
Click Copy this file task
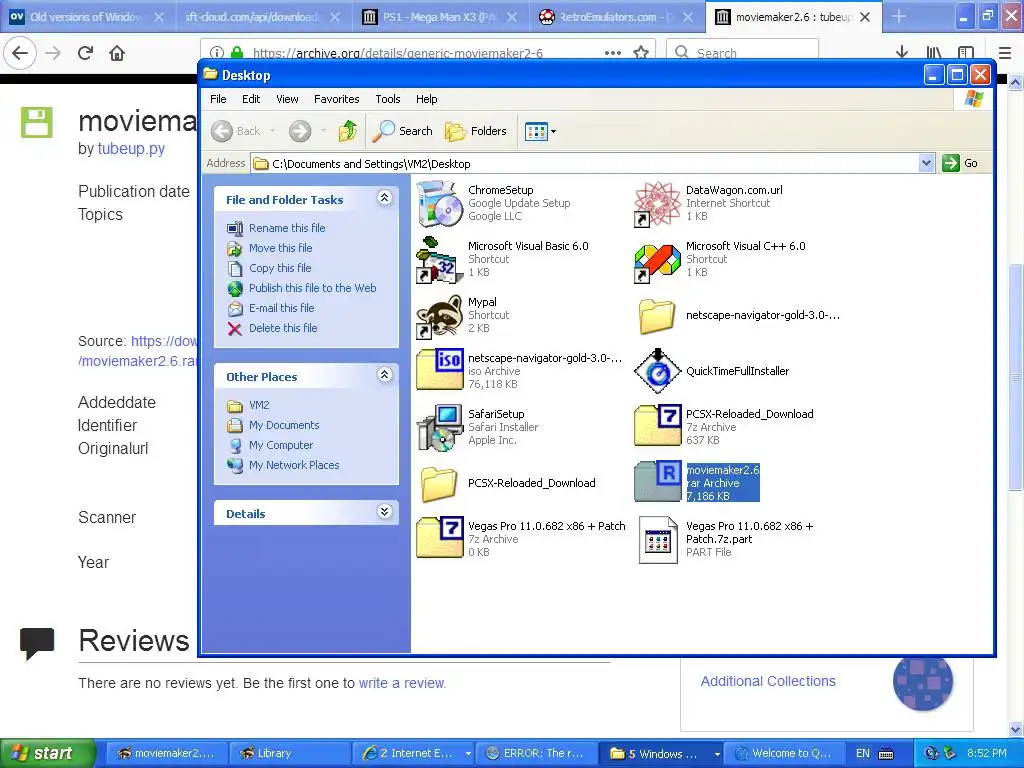pos(280,268)
